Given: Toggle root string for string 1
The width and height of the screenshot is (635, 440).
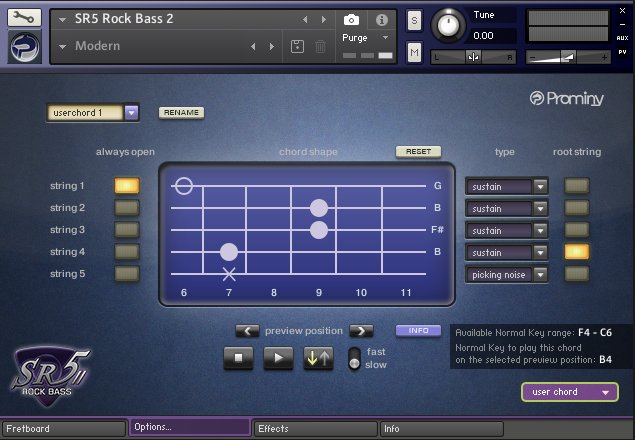Looking at the screenshot, I should click(577, 186).
